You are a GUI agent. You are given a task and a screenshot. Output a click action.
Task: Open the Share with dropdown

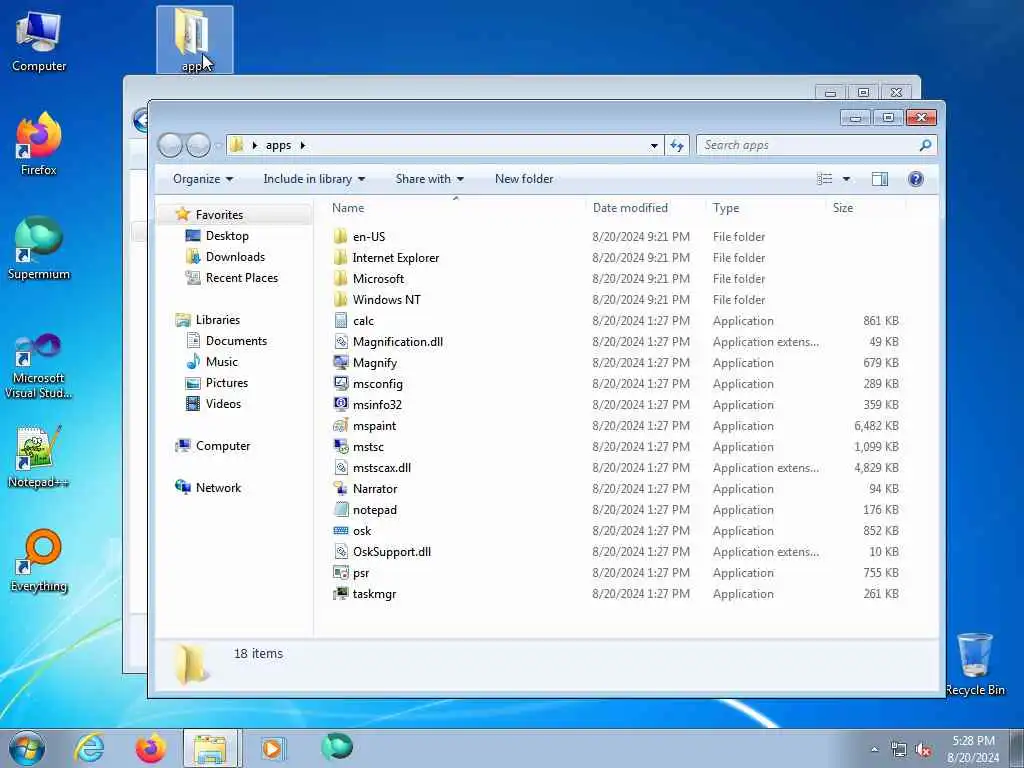[429, 179]
